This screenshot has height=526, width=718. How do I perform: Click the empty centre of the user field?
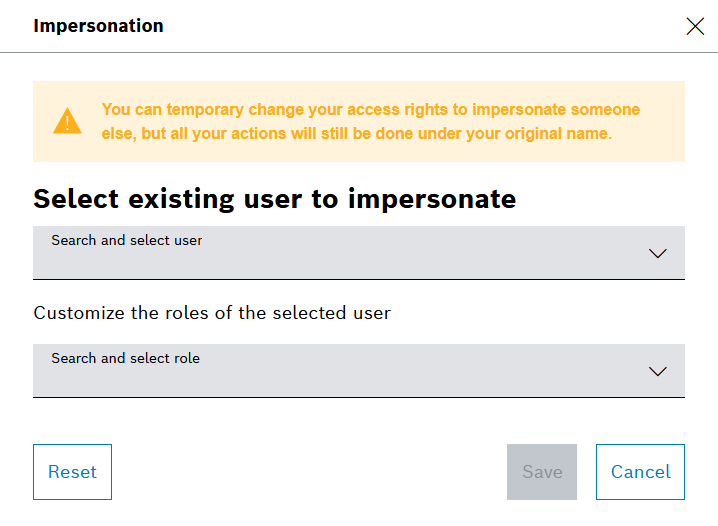click(x=359, y=262)
